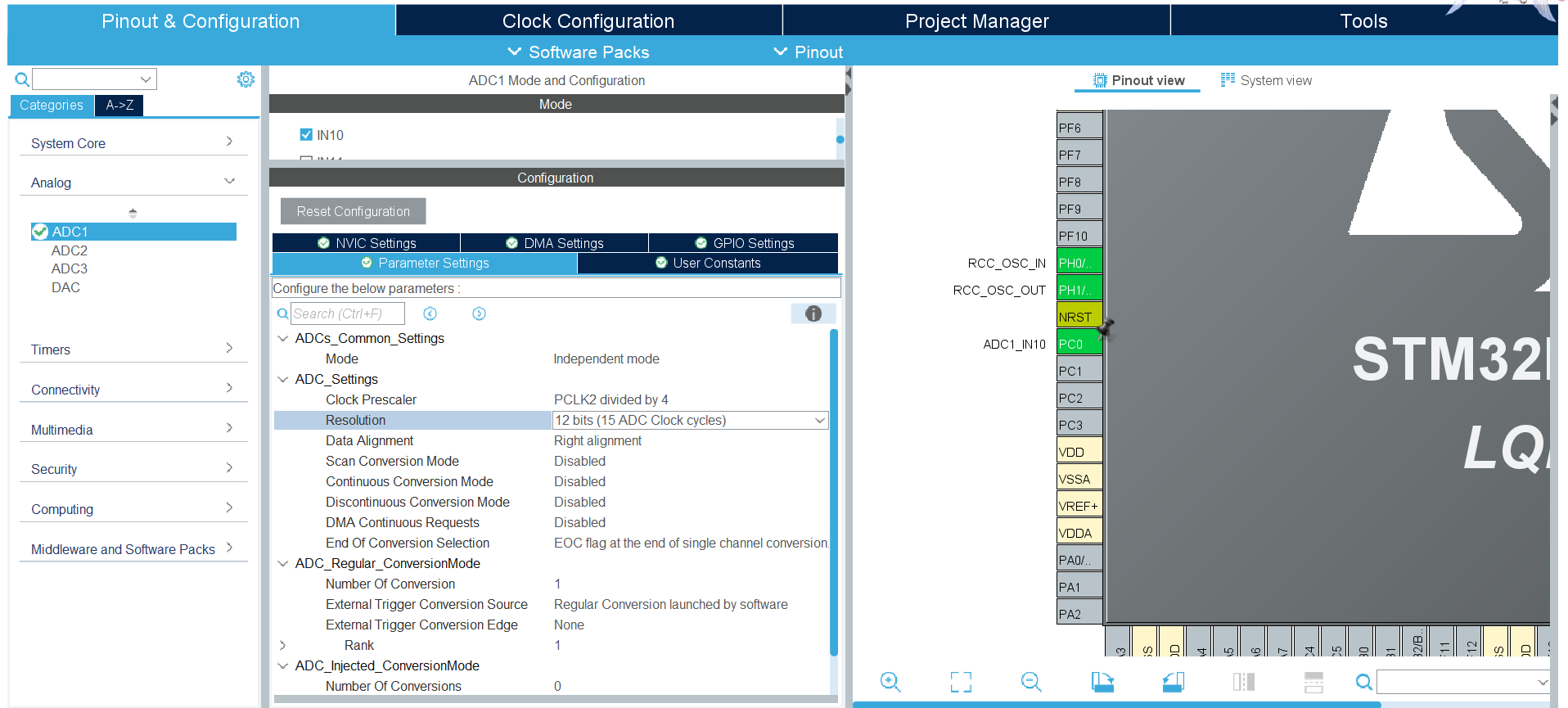Viewport: 1568px width, 708px height.
Task: Collapse the Analog category
Action: coord(133,182)
